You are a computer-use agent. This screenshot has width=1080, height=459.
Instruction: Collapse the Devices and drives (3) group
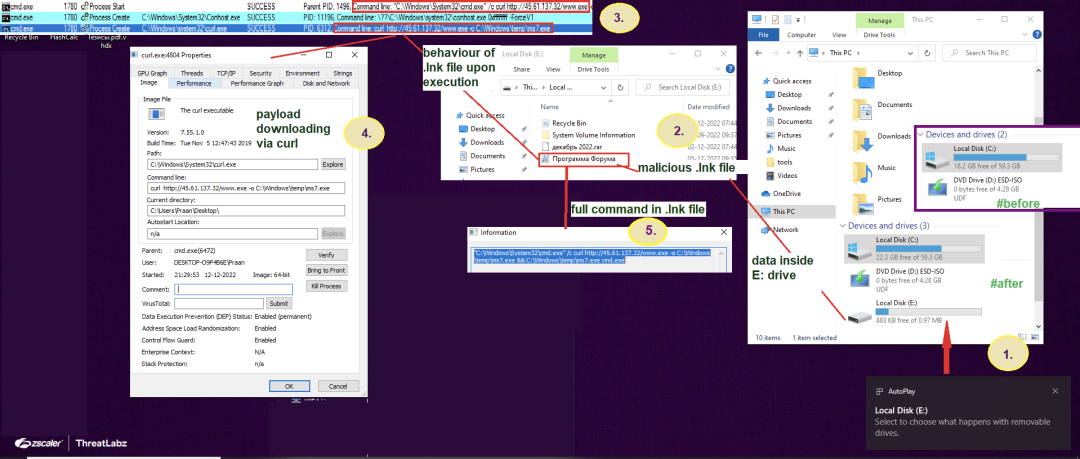(x=841, y=226)
